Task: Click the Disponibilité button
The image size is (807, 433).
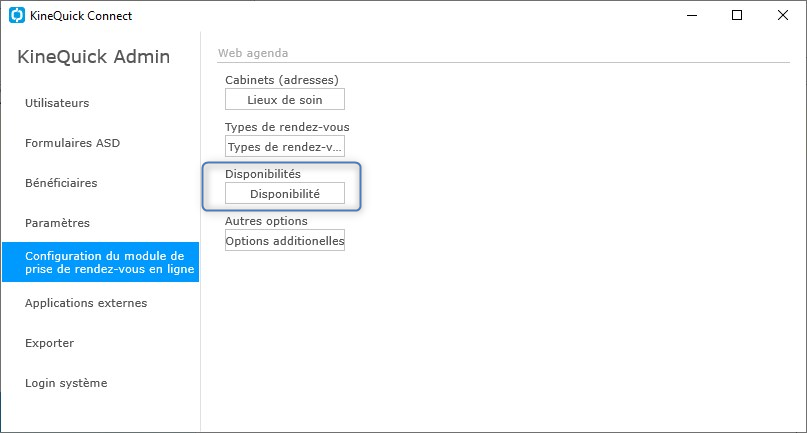Action: [x=285, y=194]
